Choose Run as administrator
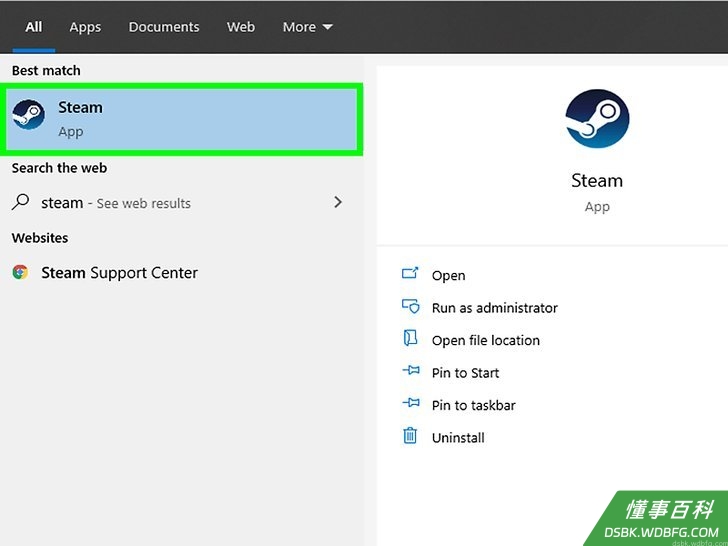Viewport: 728px width, 546px height. (494, 308)
